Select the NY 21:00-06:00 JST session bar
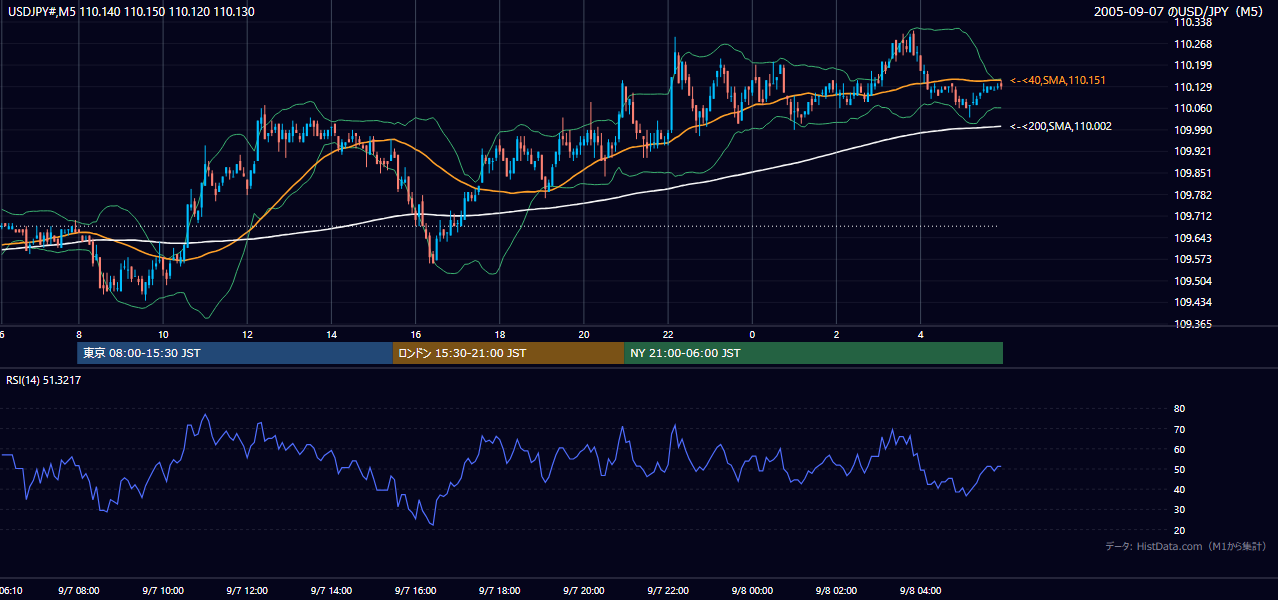Screen dimensions: 1278x600 [813, 353]
